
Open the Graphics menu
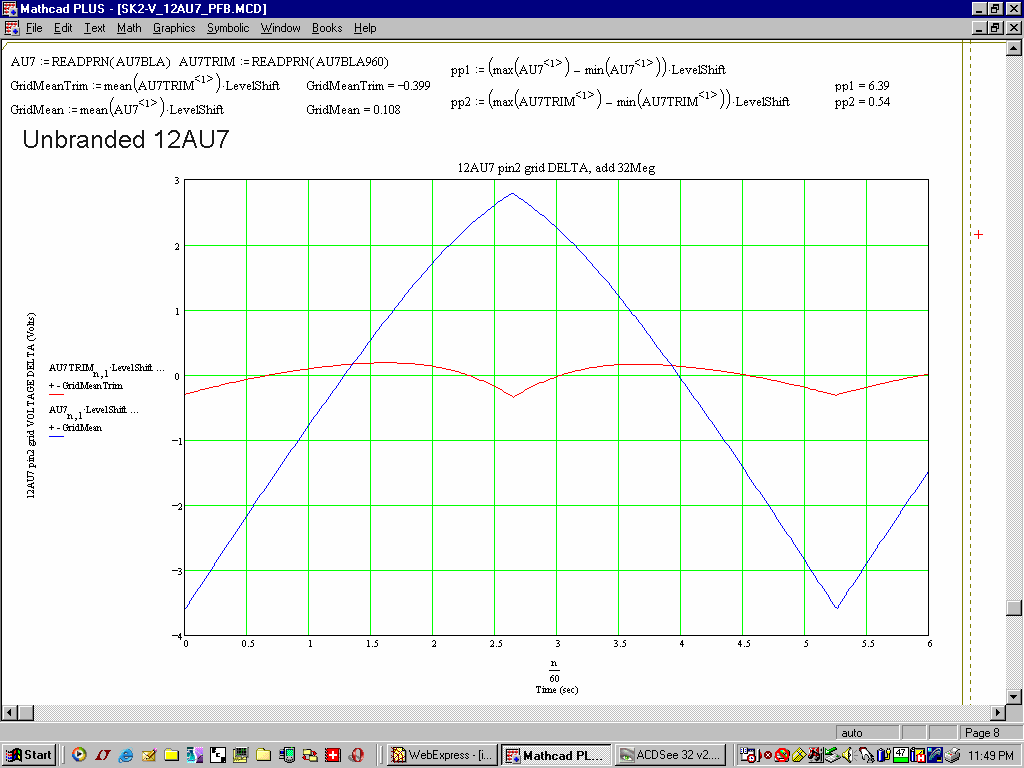pos(174,28)
